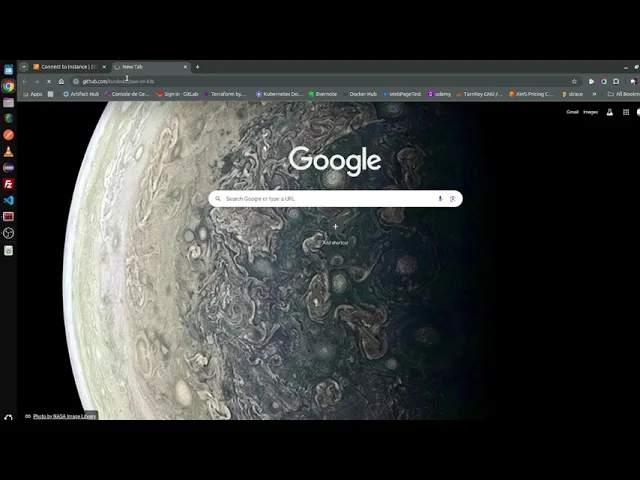The width and height of the screenshot is (640, 480).
Task: Open the tab search dropdown arrow
Action: [24, 67]
